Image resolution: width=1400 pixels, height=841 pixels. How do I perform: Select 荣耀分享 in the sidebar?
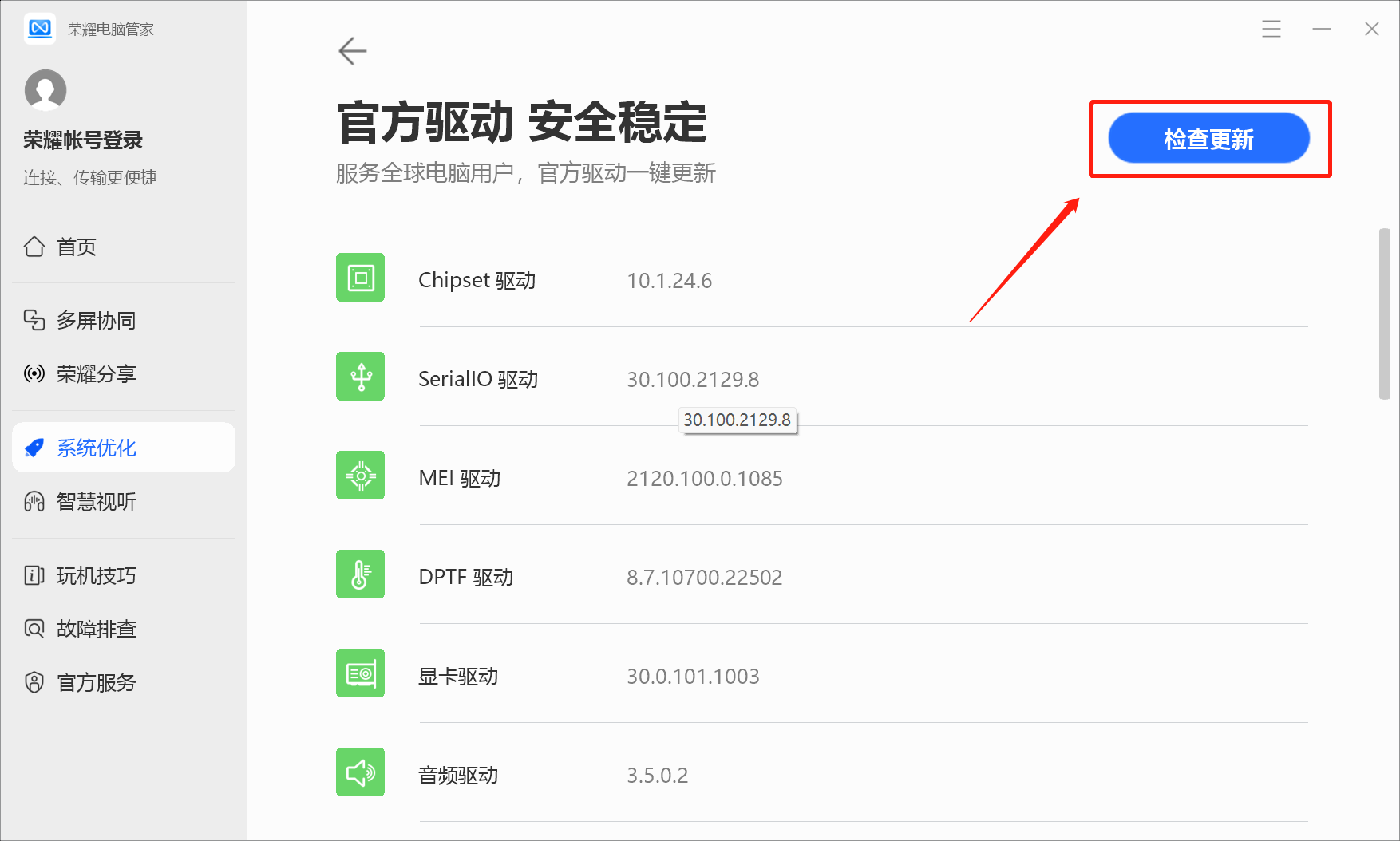click(x=96, y=374)
